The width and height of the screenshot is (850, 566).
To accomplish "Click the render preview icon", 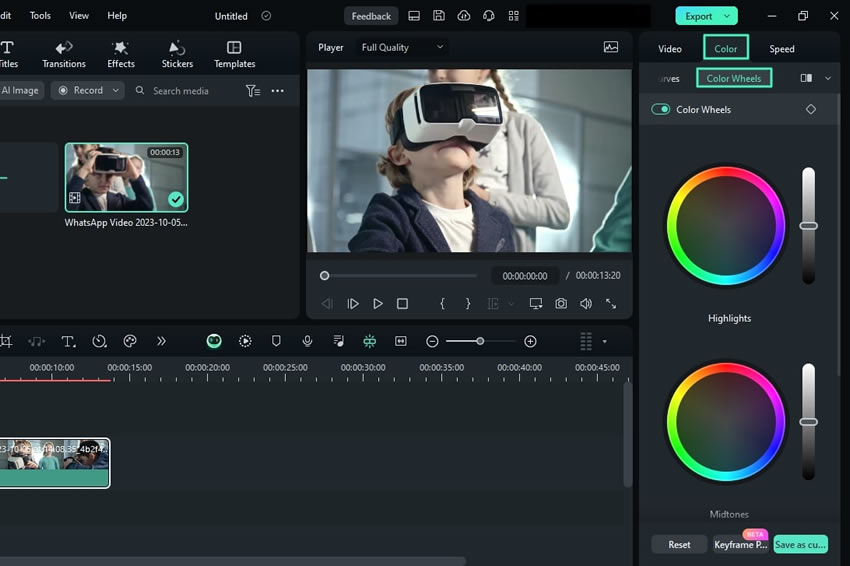I will tap(245, 341).
